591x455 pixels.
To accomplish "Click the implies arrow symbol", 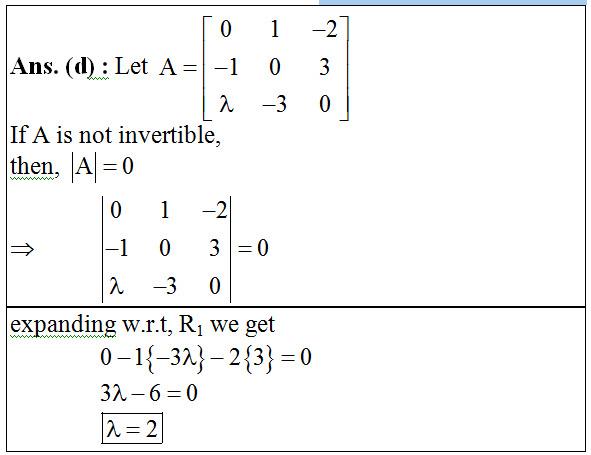I will pos(22,249).
